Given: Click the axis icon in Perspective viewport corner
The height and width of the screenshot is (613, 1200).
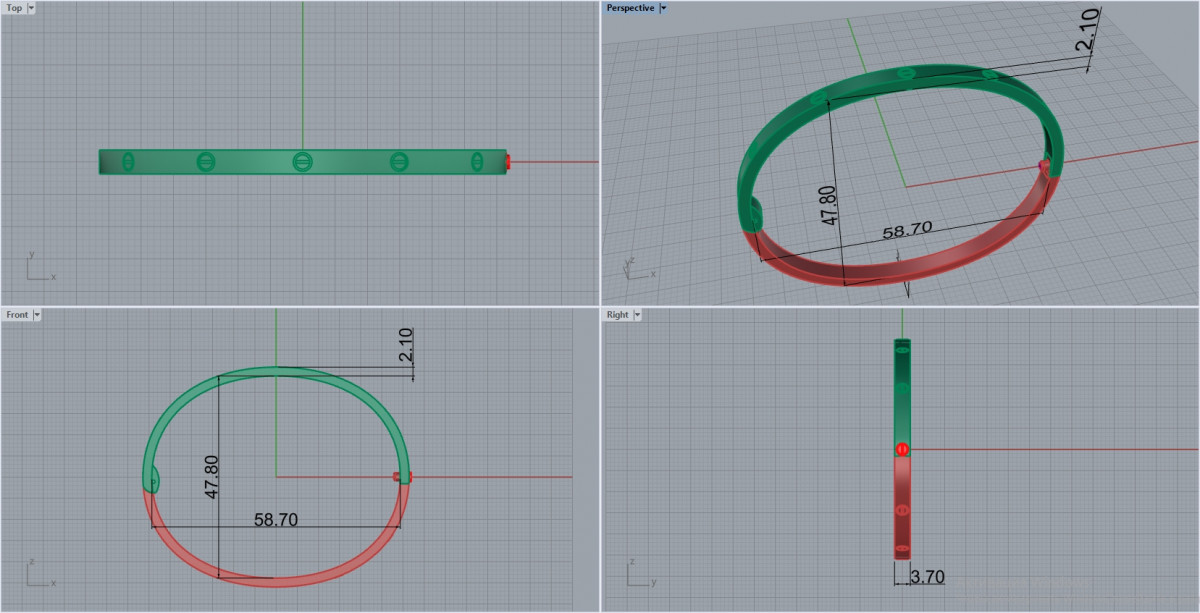Looking at the screenshot, I should tap(638, 267).
